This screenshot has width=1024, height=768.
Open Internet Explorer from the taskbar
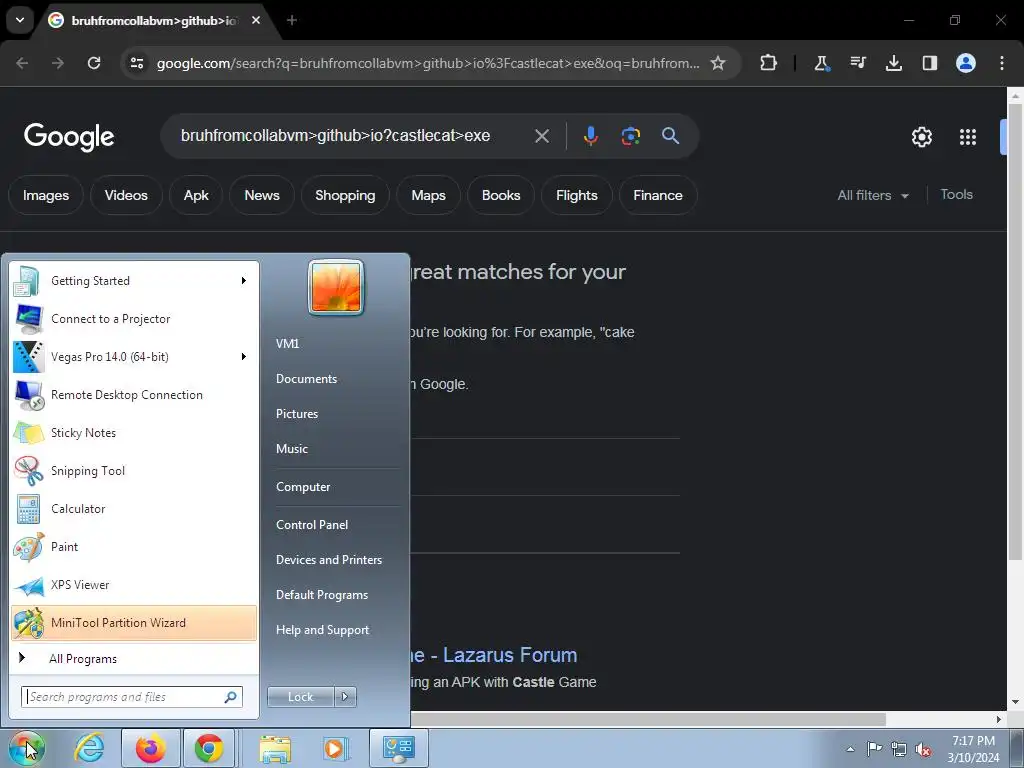pos(89,748)
